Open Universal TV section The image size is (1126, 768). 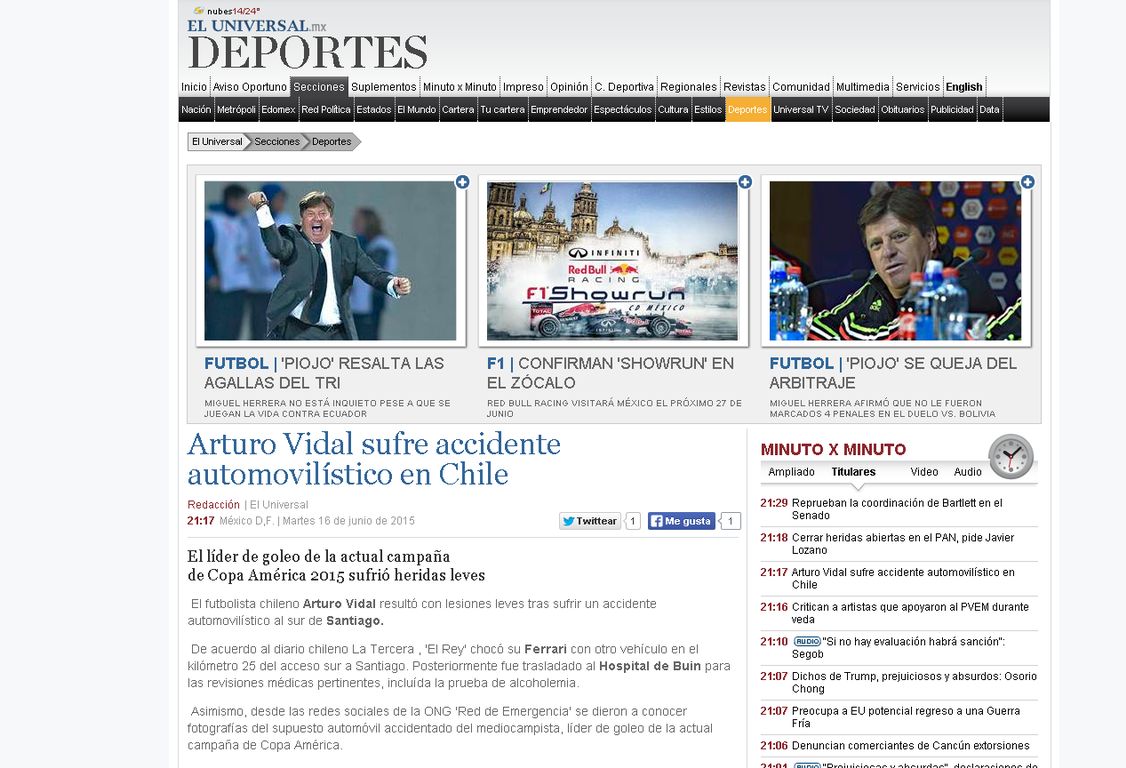coord(801,109)
